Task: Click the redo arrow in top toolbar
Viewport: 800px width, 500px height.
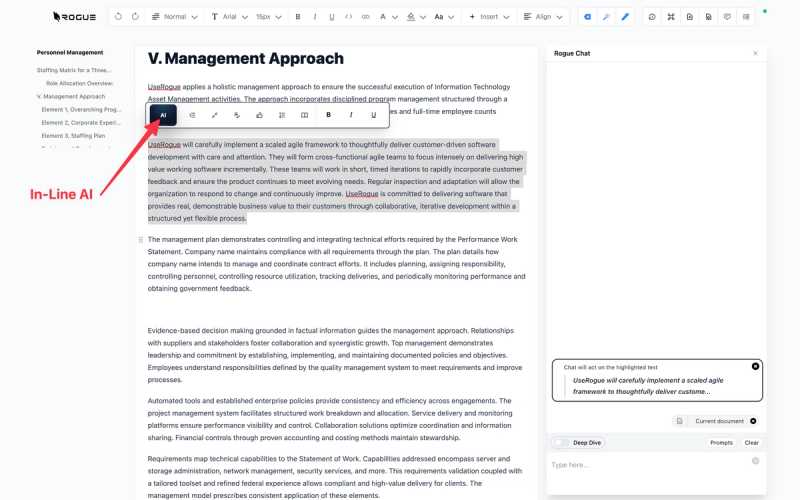Action: [135, 17]
